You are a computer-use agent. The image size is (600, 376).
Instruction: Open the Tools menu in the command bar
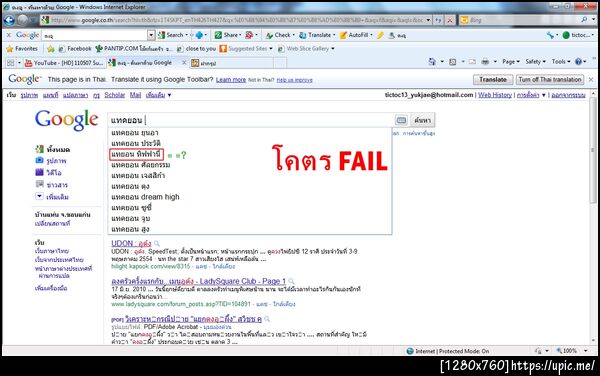pyautogui.click(x=561, y=62)
